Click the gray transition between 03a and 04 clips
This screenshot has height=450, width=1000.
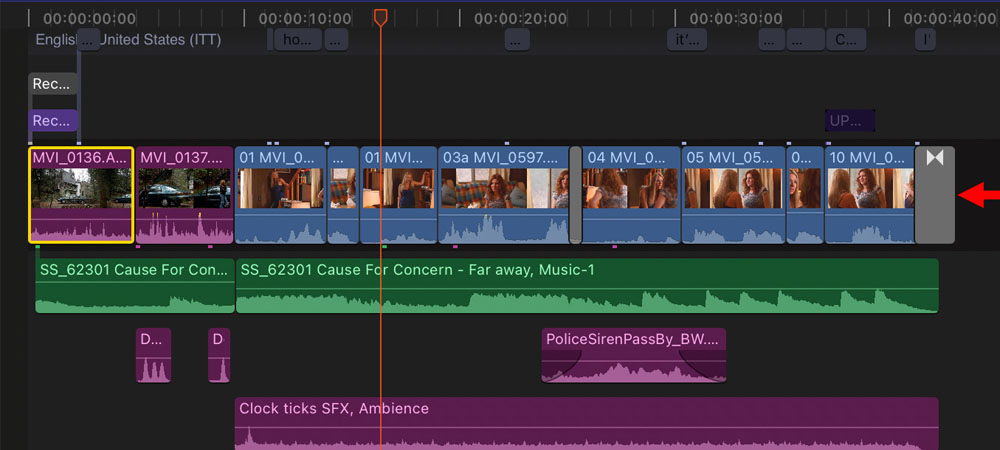575,195
